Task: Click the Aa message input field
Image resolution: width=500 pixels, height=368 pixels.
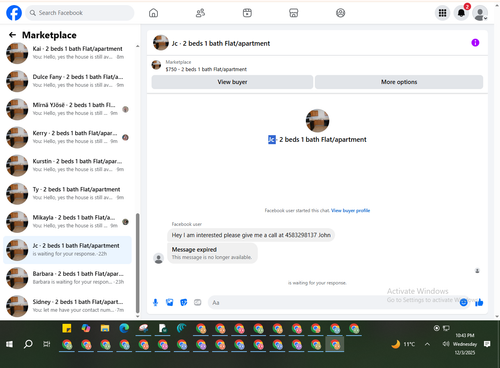Action: coord(333,302)
